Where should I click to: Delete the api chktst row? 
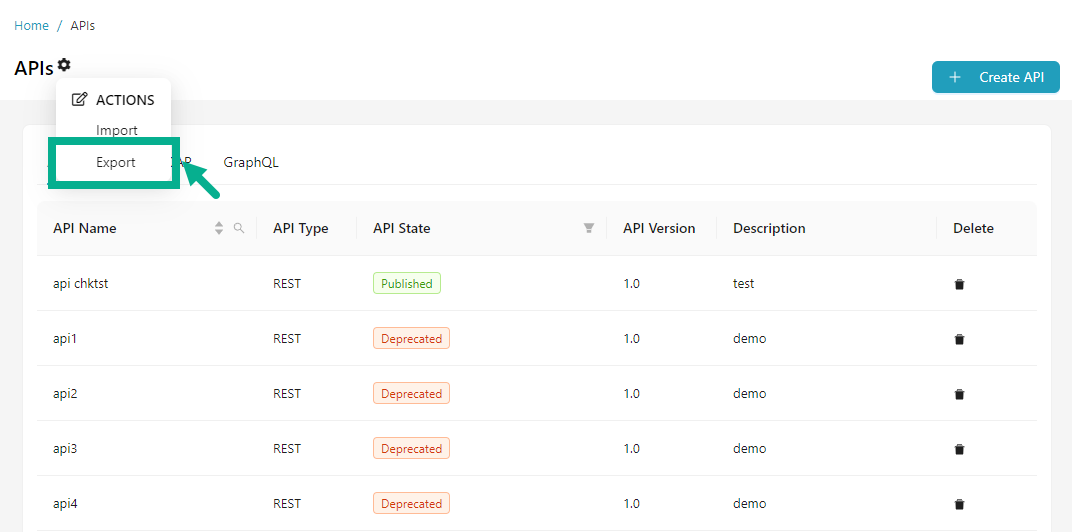point(959,284)
